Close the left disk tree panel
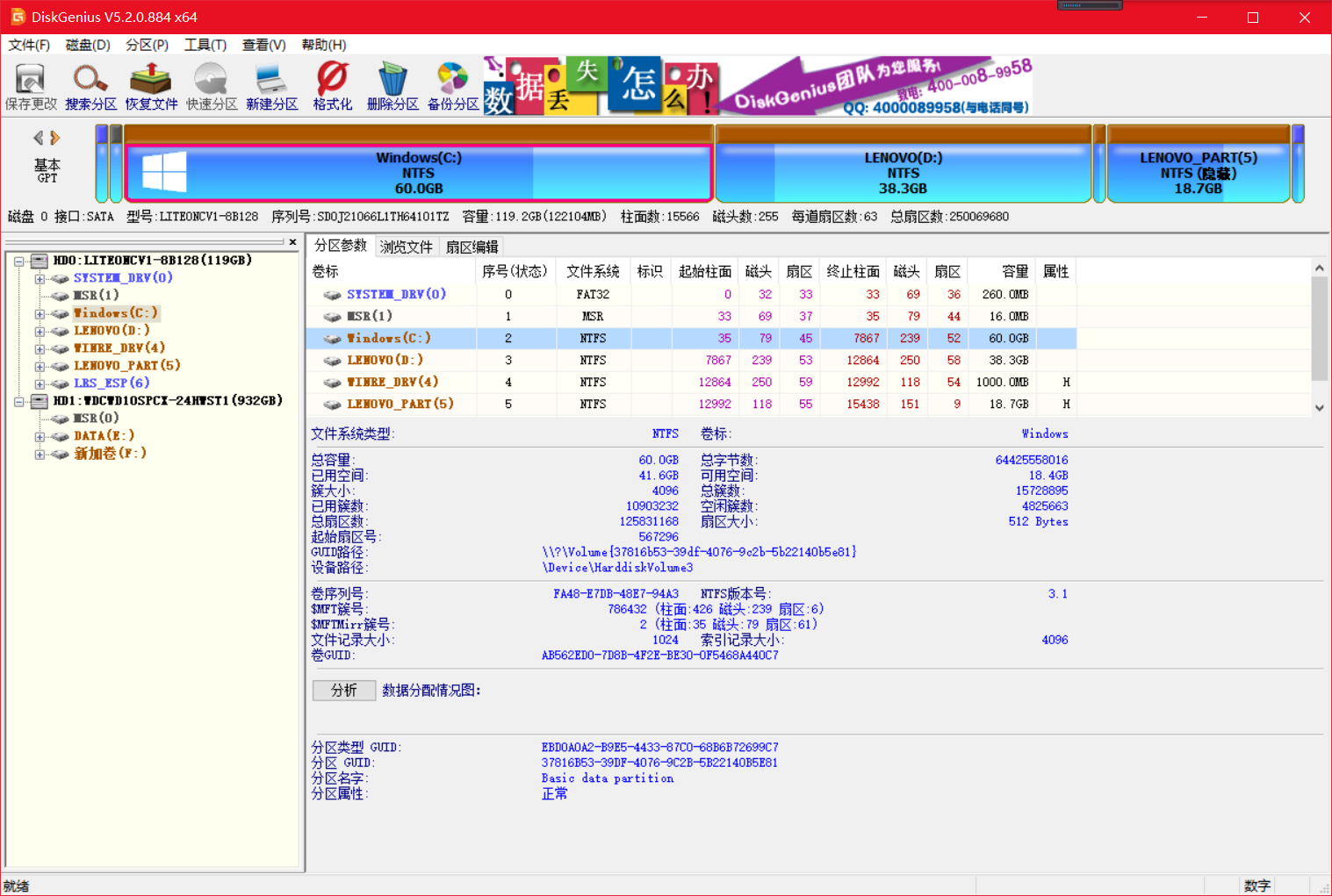Viewport: 1332px width, 896px height. coord(293,242)
